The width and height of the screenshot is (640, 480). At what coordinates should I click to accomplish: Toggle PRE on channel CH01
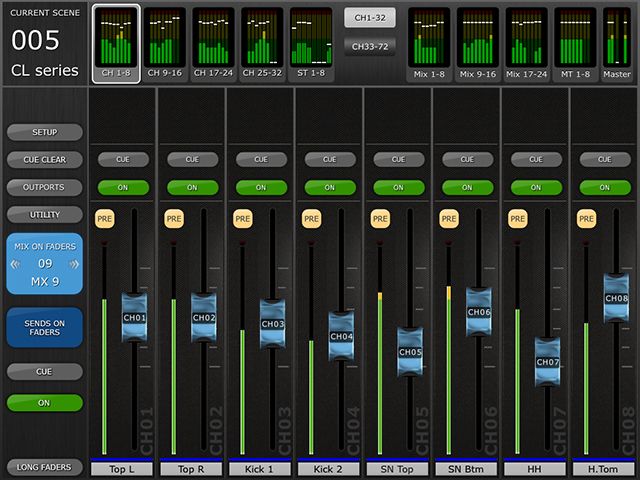(x=104, y=218)
